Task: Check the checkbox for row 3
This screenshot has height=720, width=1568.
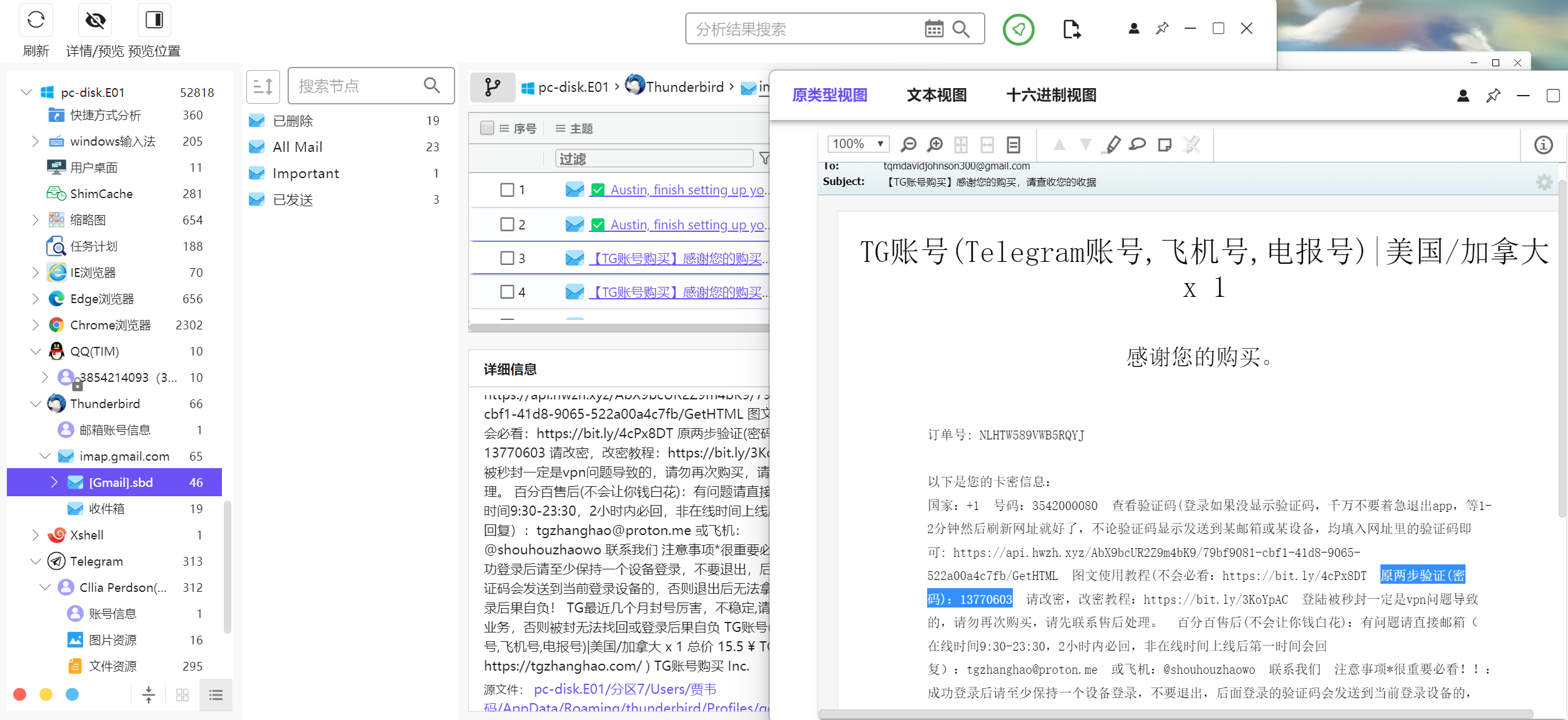Action: click(507, 257)
